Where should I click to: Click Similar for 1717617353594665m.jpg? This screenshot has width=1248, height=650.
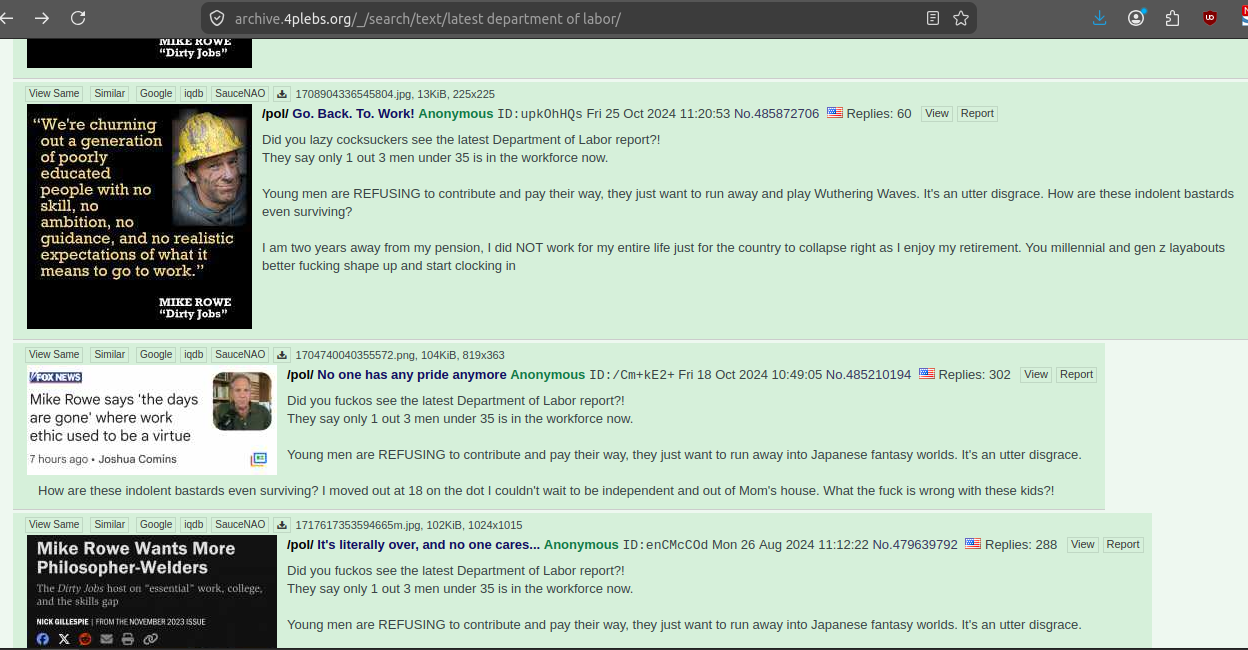pyautogui.click(x=110, y=524)
